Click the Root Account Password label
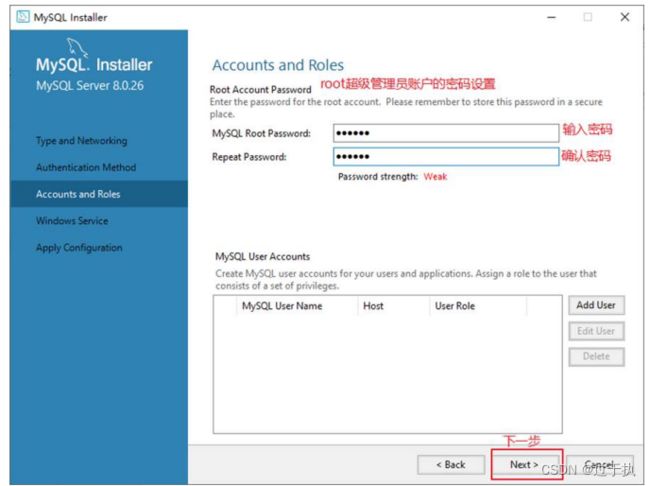Screen dimensions: 650x486 pyautogui.click(x=260, y=90)
